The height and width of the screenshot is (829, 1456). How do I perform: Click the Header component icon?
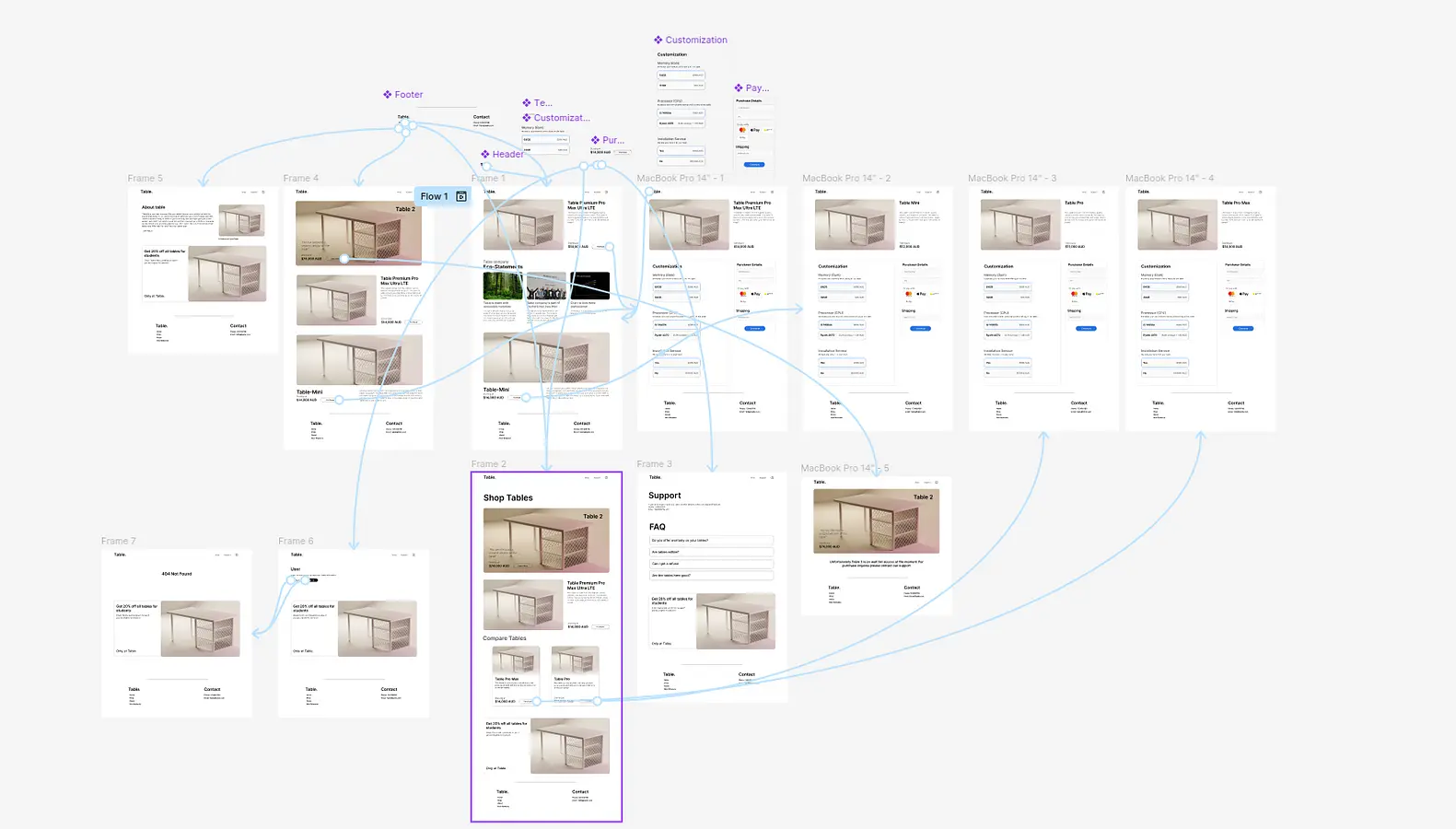click(x=485, y=155)
